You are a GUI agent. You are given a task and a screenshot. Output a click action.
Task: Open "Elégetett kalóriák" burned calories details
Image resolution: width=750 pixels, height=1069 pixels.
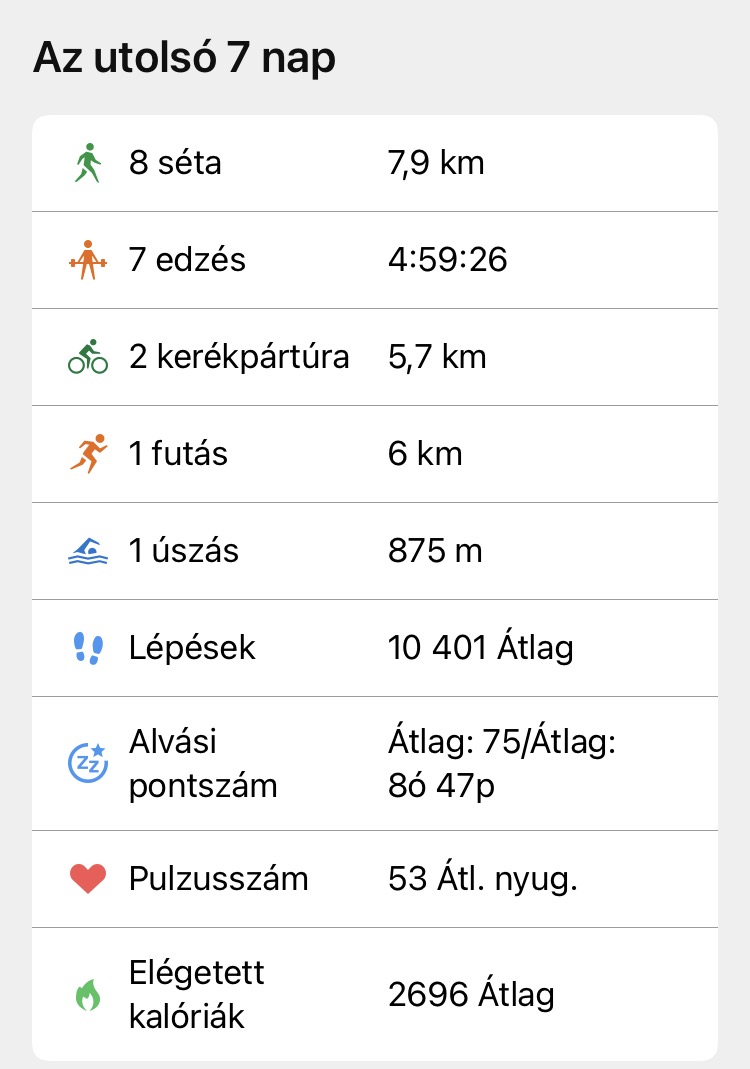coord(197,994)
